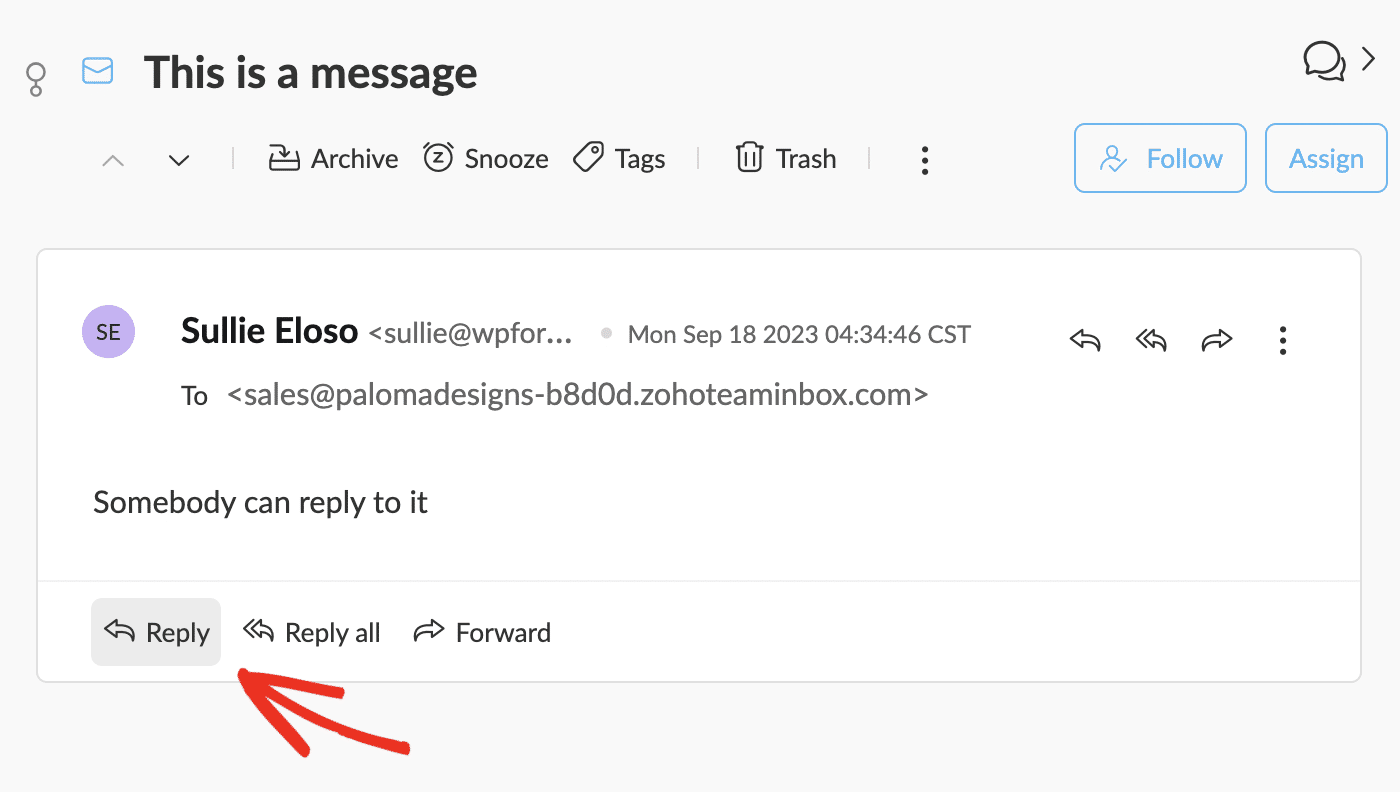
Task: Navigate to next conversation with down arrow
Action: 178,159
